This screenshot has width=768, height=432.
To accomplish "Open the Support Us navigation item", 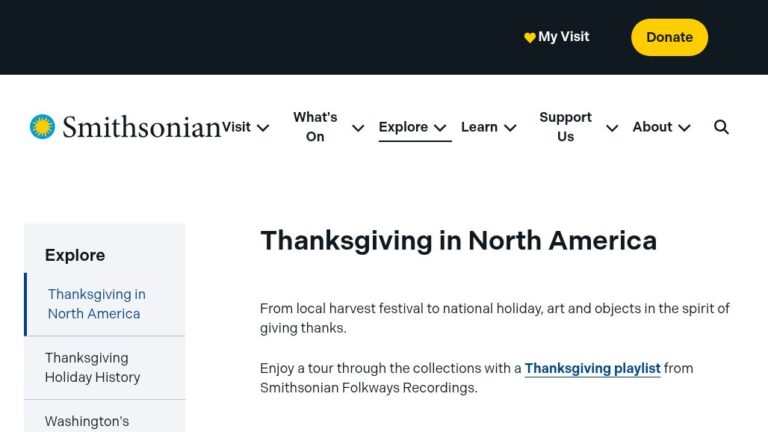I will click(x=565, y=127).
